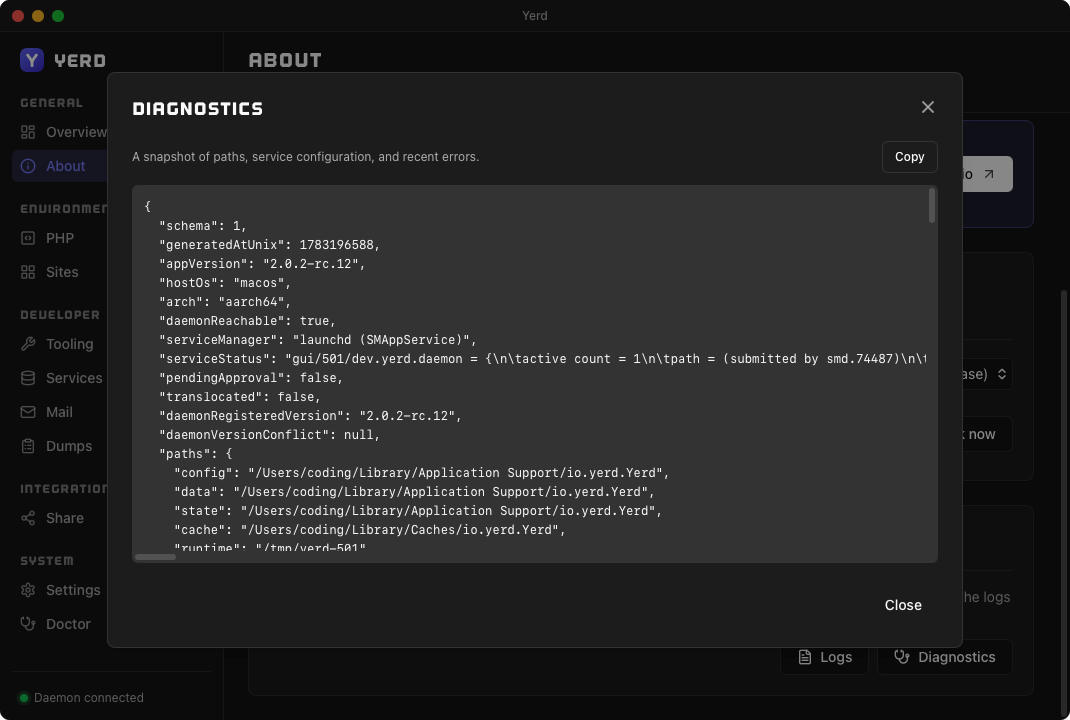This screenshot has width=1070, height=720.
Task: Click the Dumps clipboard icon
Action: click(28, 446)
